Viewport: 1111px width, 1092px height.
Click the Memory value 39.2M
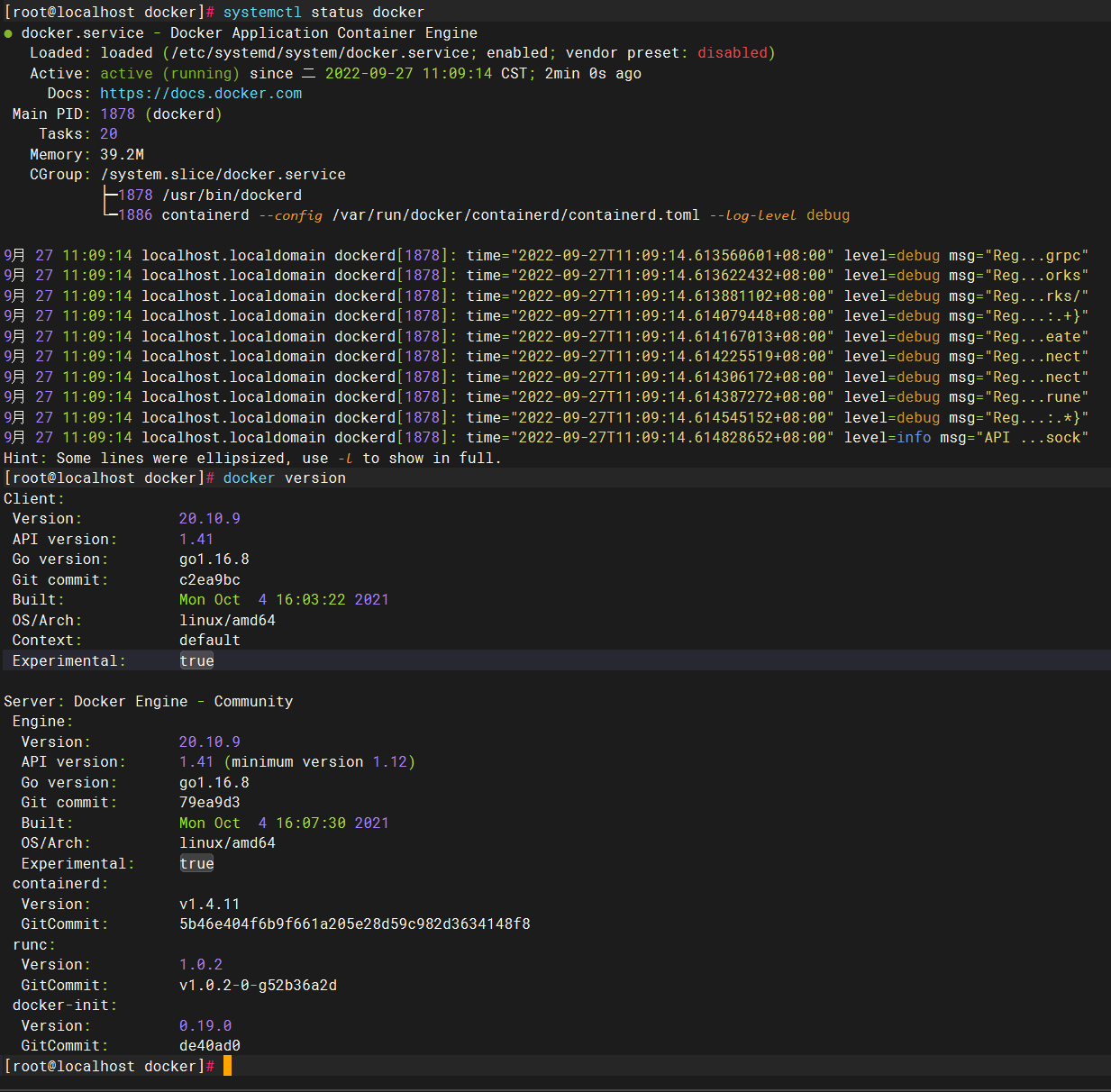tap(122, 155)
